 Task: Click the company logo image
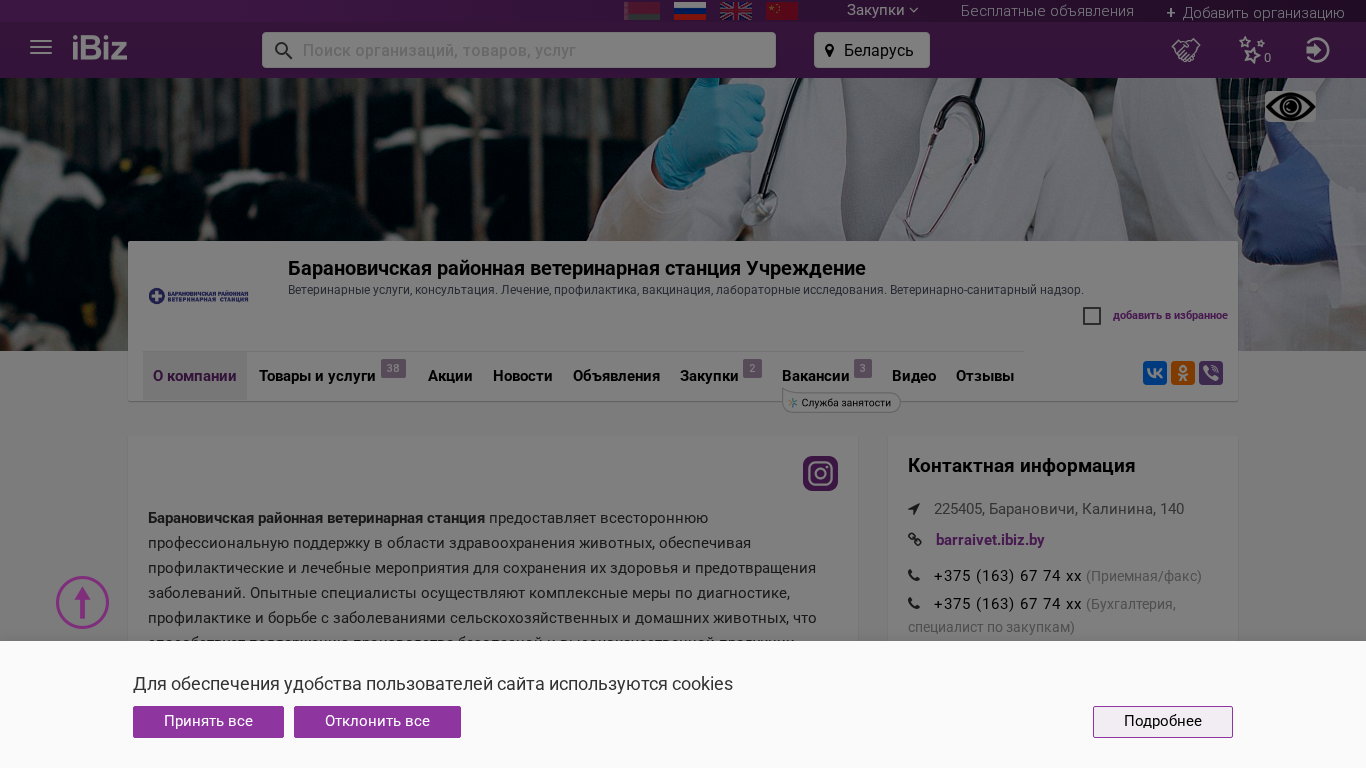198,296
